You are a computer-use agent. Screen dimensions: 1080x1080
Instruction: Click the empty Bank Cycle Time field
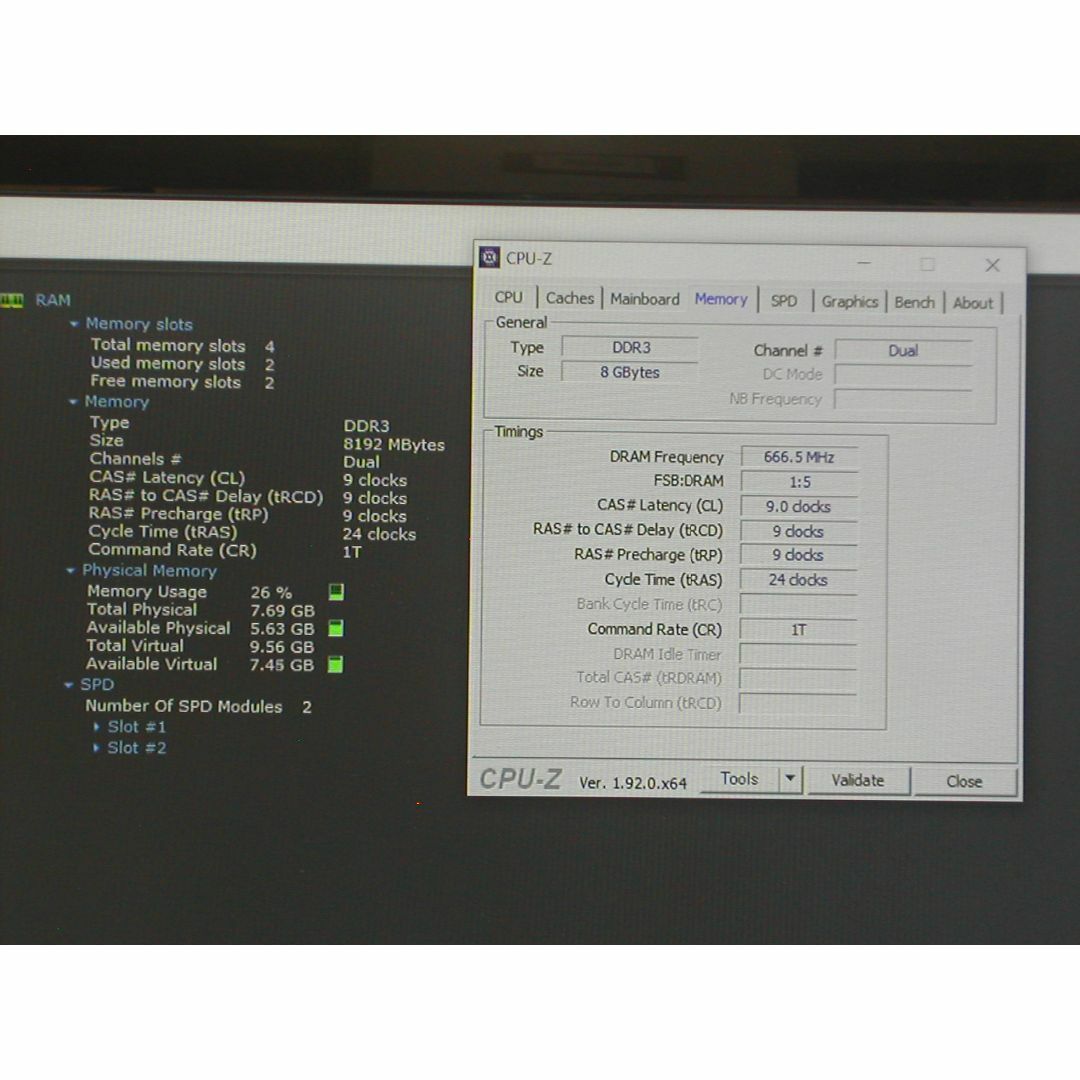click(x=798, y=605)
